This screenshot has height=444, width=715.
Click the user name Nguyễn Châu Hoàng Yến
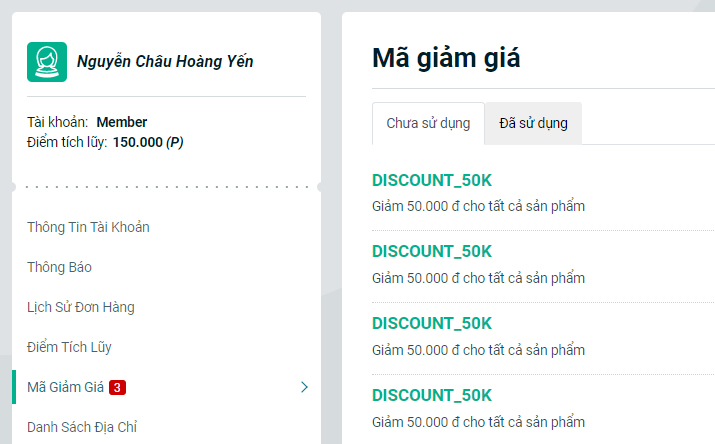pos(165,62)
